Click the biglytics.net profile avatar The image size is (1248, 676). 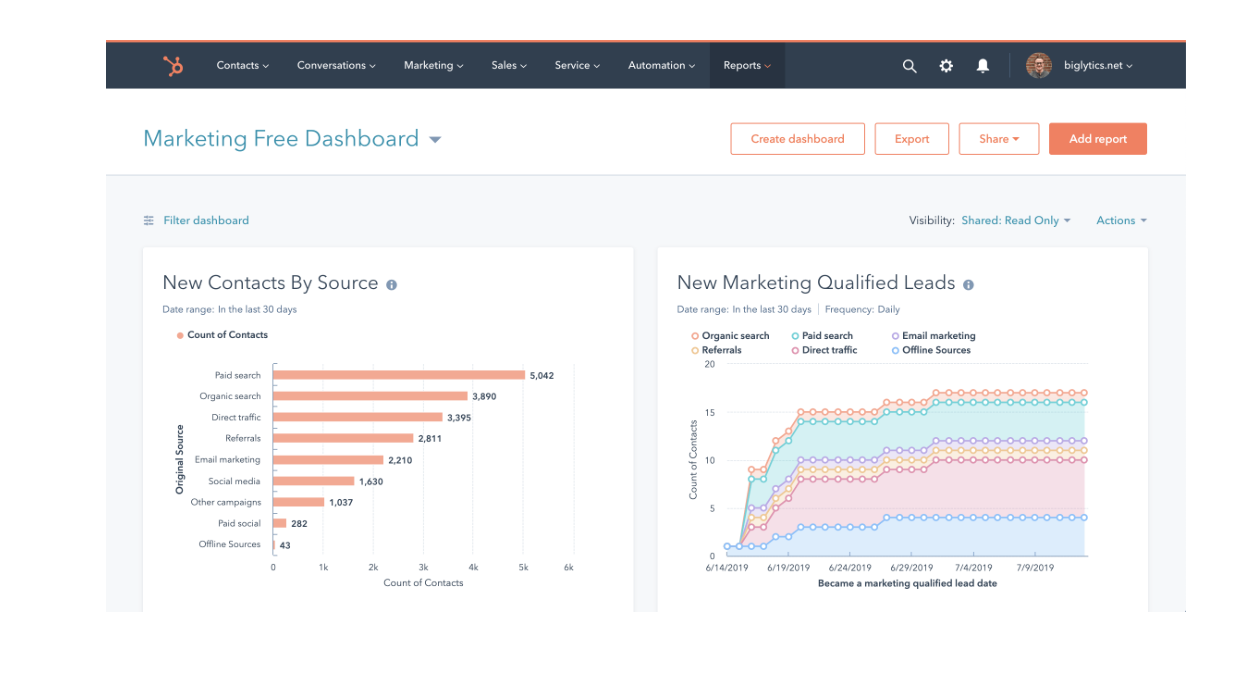click(1038, 65)
